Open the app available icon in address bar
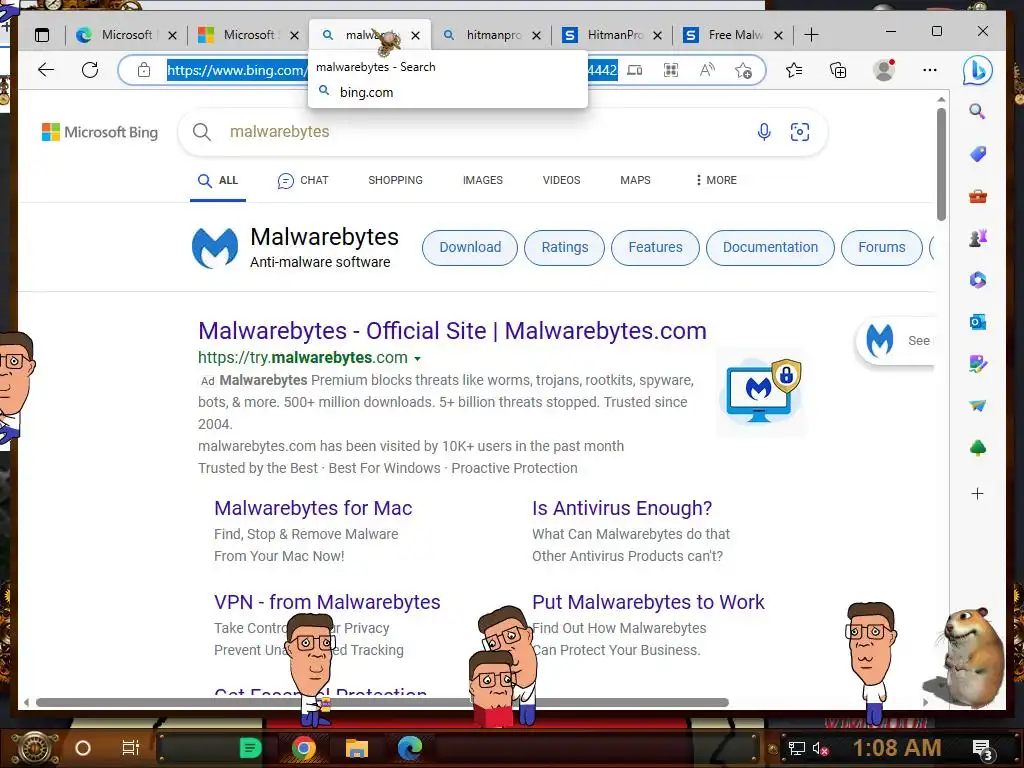Image resolution: width=1024 pixels, height=768 pixels. [635, 70]
